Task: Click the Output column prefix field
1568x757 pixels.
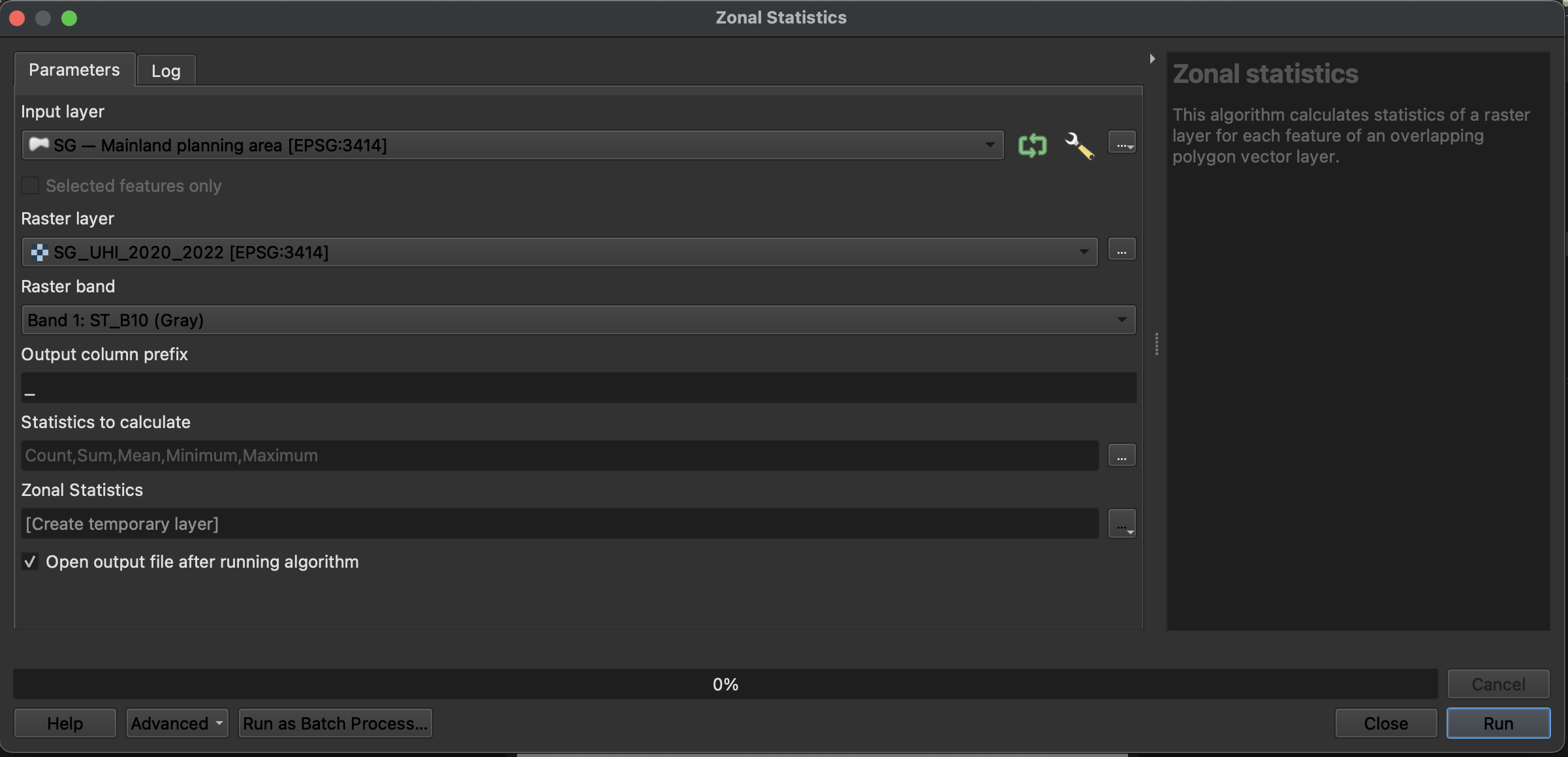Action: (x=578, y=388)
